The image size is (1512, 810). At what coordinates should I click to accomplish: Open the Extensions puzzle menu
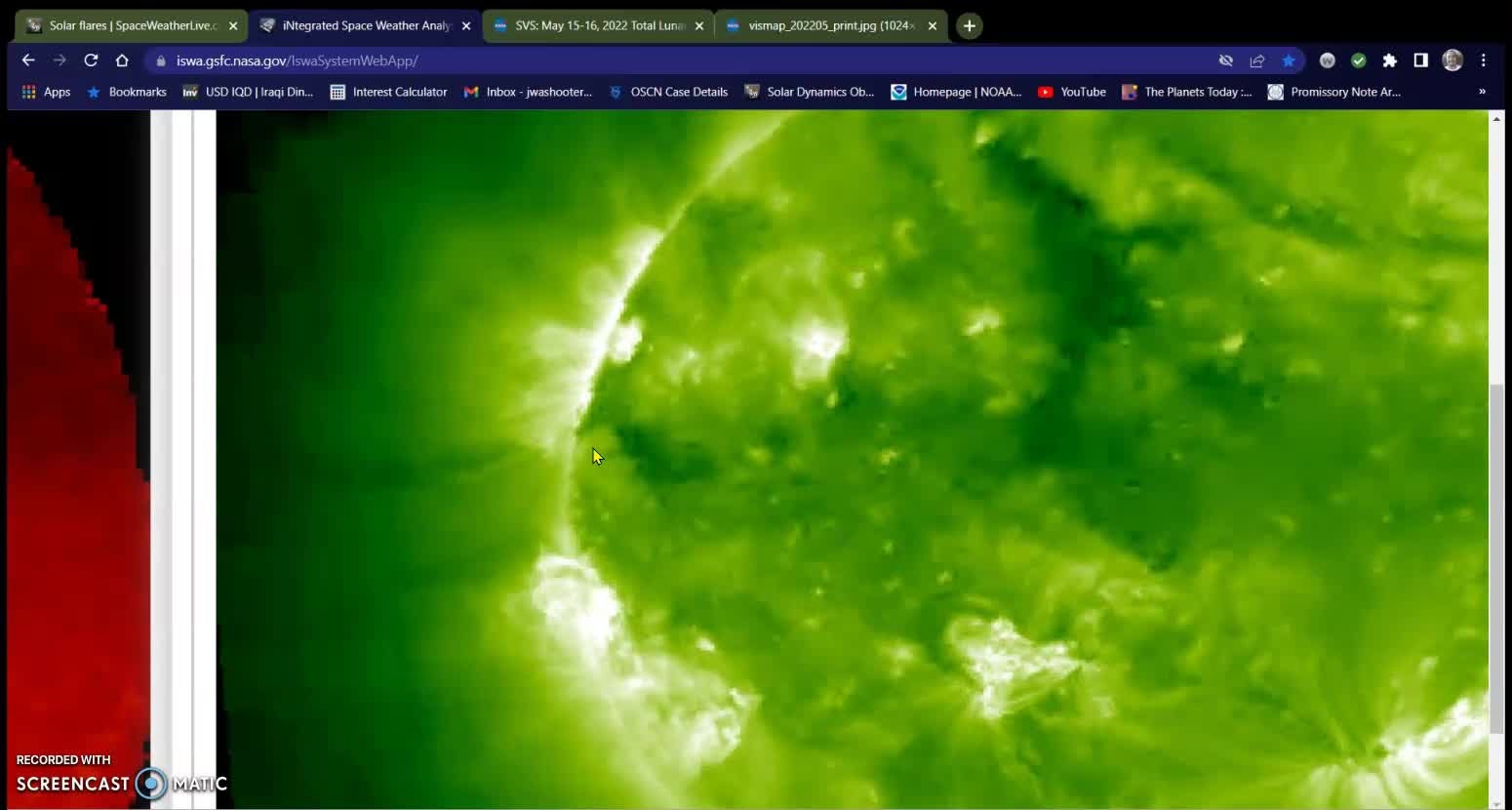click(1390, 61)
